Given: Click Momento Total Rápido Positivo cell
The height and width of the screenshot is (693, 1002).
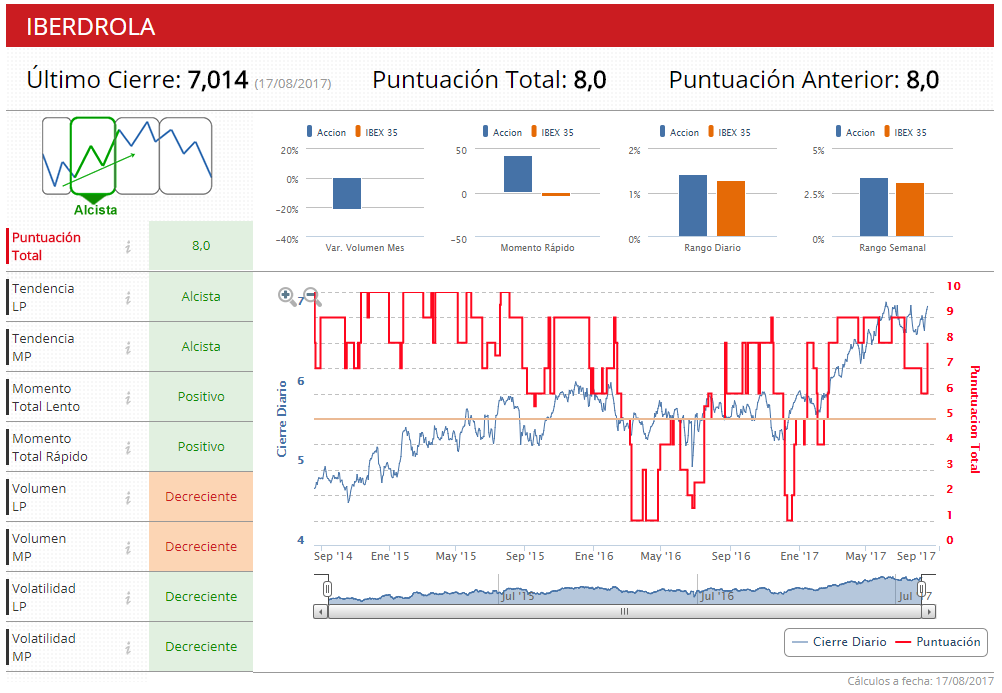Looking at the screenshot, I should point(201,447).
